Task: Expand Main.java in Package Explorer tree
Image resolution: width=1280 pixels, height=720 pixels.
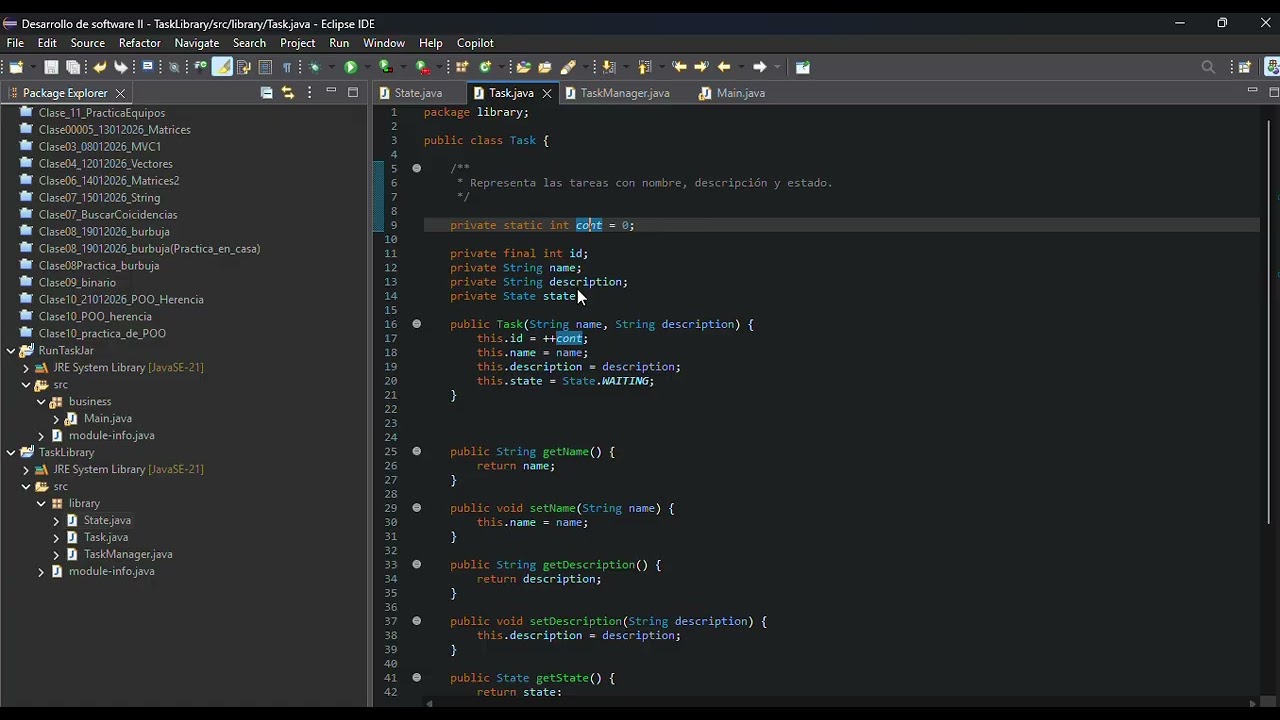Action: pos(56,419)
